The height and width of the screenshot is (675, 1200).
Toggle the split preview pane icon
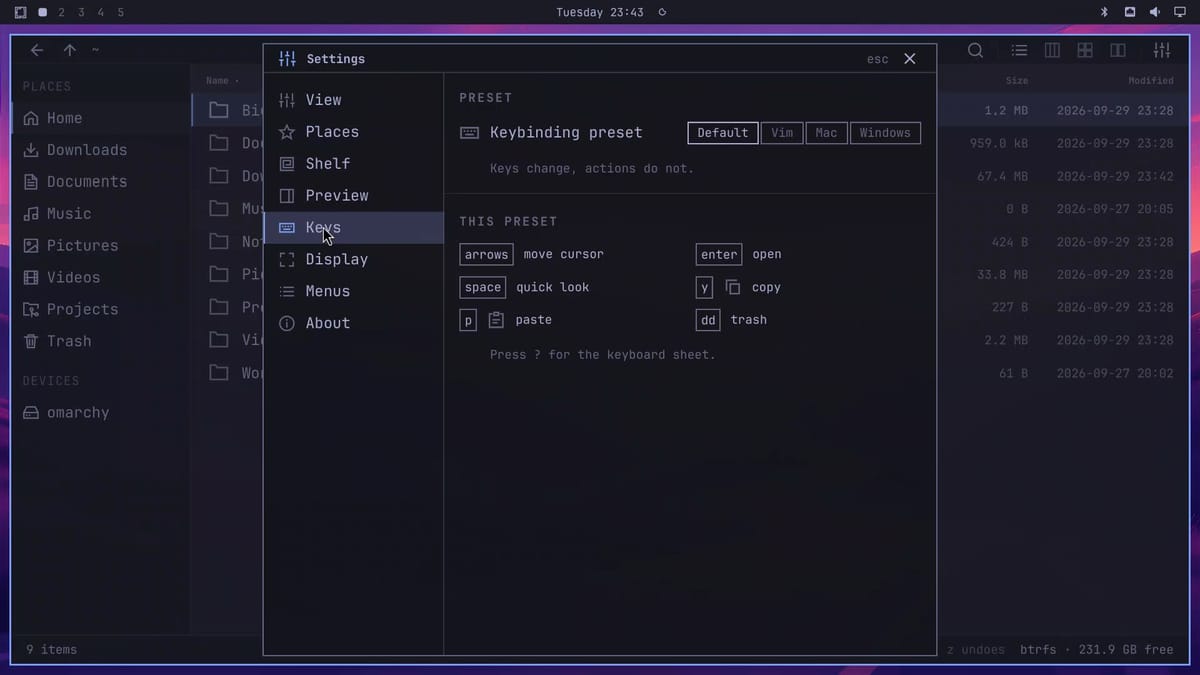point(1118,50)
